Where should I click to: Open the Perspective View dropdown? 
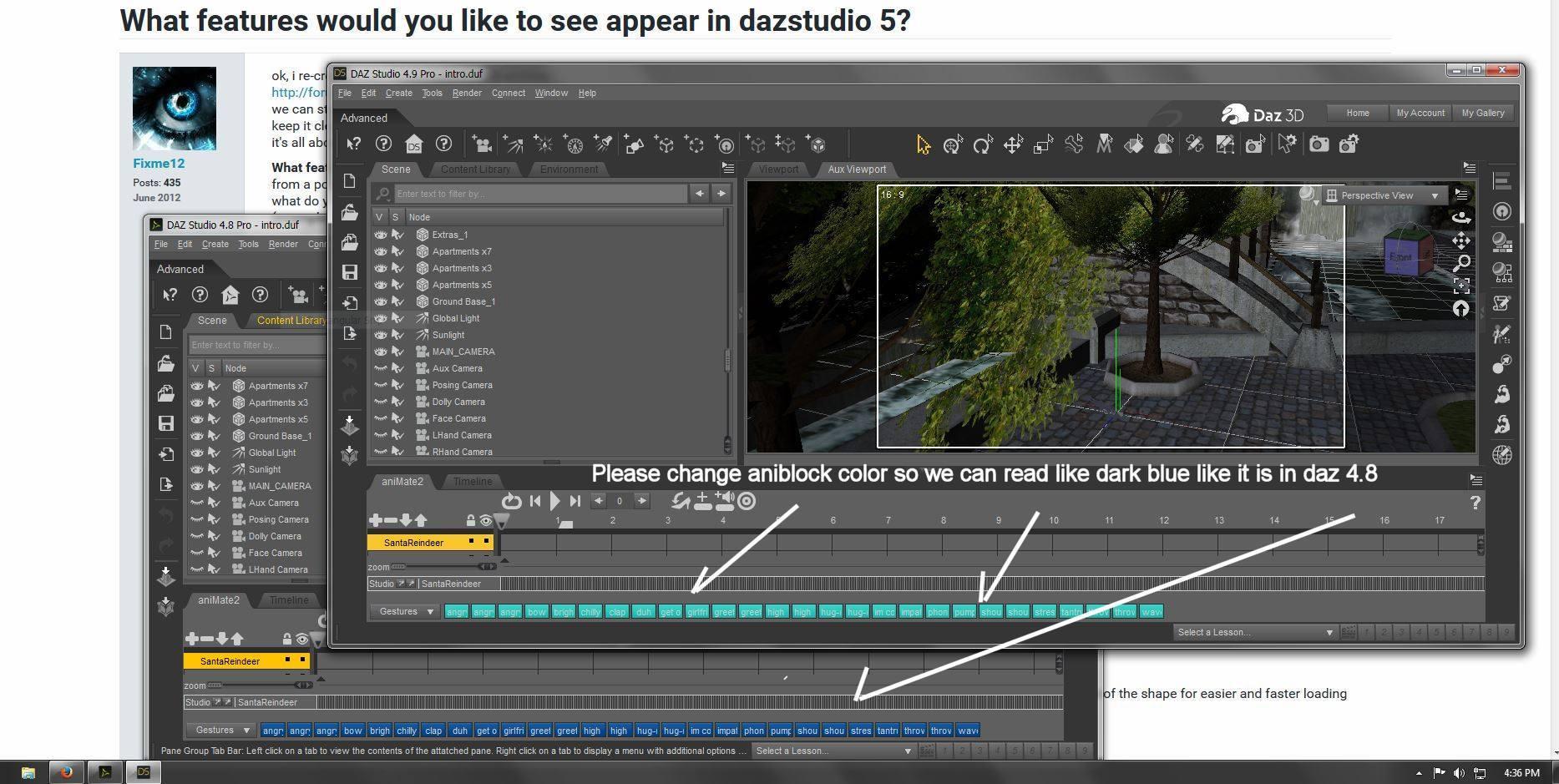[1384, 195]
